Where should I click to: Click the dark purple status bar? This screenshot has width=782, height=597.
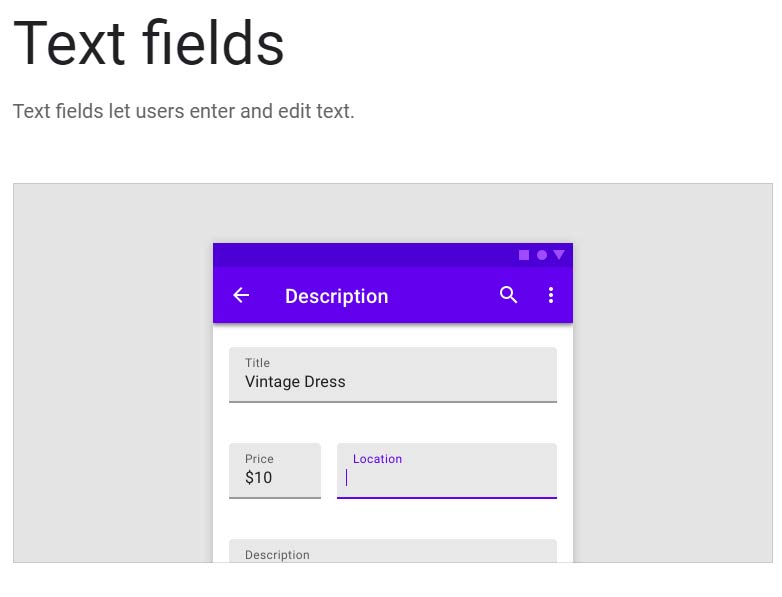click(393, 255)
